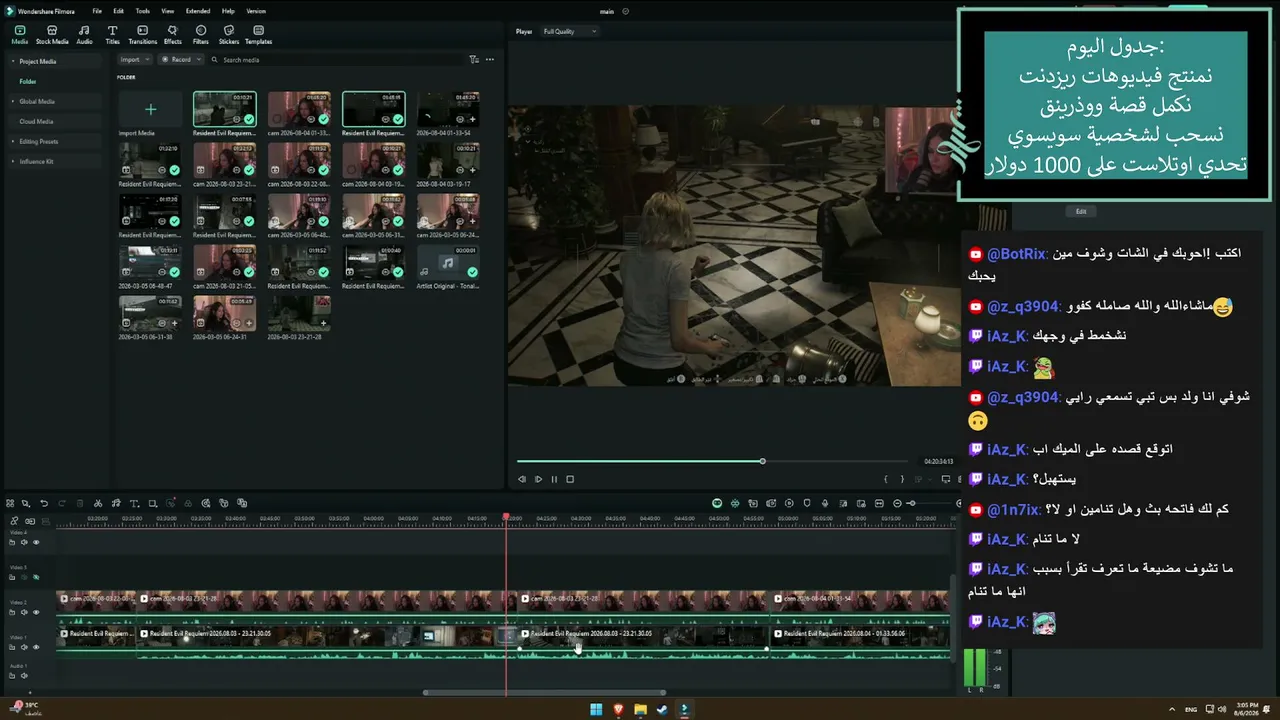Toggle timeline auto link
The width and height of the screenshot is (1280, 720).
14,521
